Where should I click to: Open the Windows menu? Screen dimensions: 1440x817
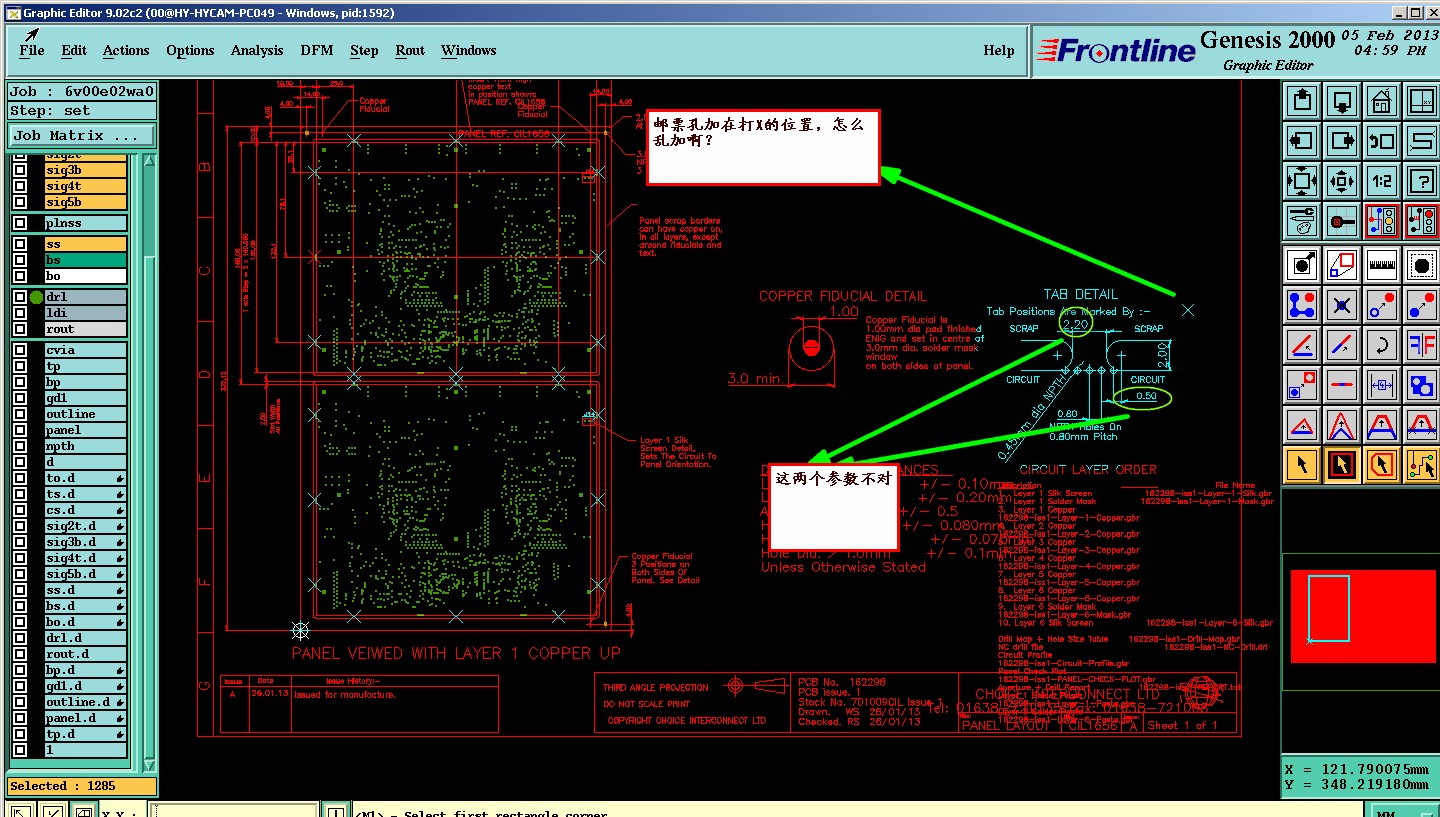[x=469, y=50]
